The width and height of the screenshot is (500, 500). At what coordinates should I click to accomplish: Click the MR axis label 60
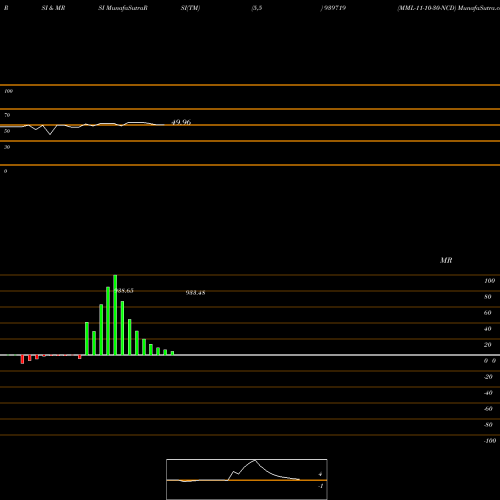[488, 313]
